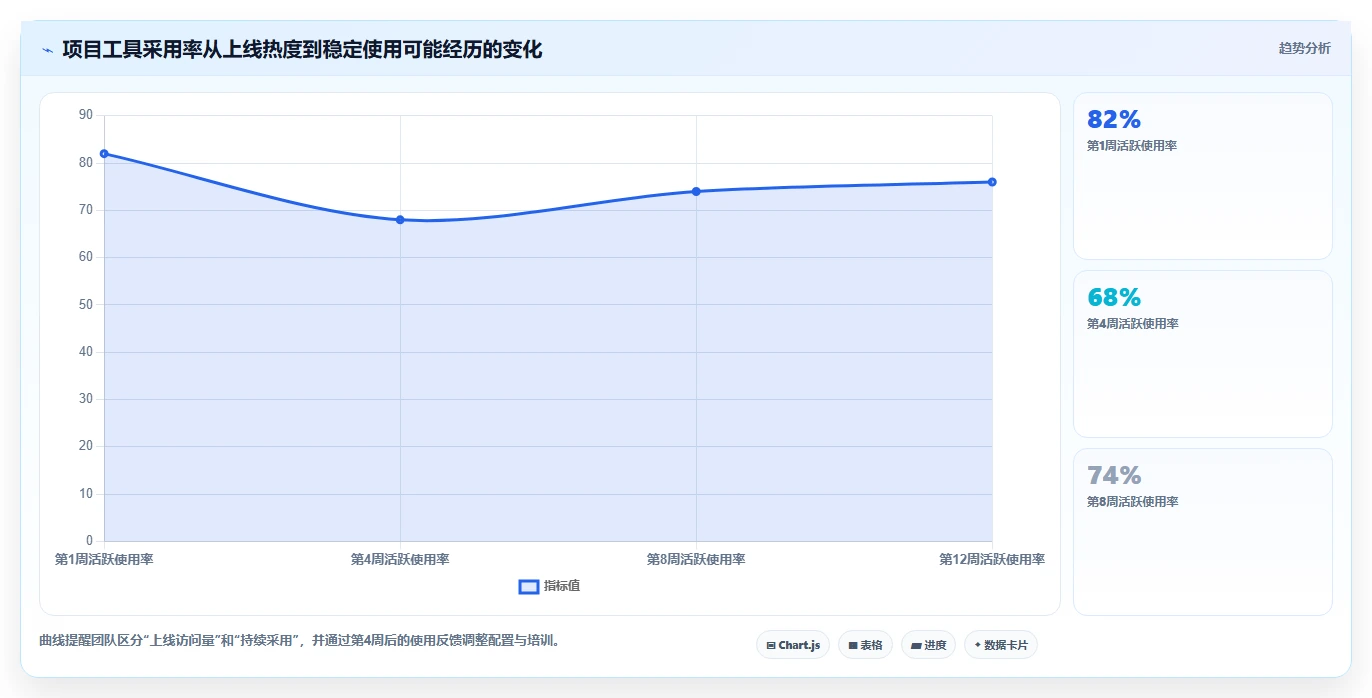This screenshot has width=1372, height=698.
Task: Click the 指标值 legend color box
Action: (529, 586)
